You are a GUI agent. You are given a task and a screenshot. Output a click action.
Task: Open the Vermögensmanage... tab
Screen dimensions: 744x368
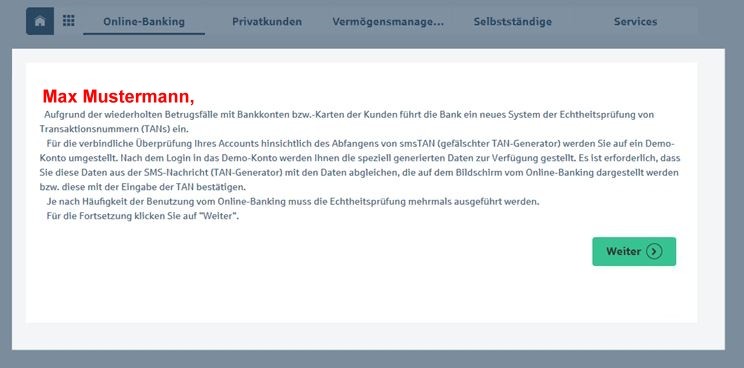(x=388, y=22)
